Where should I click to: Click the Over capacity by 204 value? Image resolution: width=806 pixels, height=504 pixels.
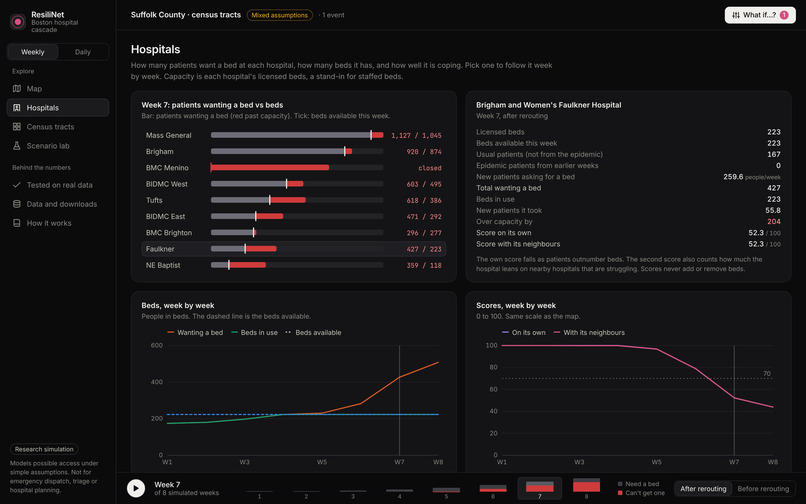[x=774, y=222]
